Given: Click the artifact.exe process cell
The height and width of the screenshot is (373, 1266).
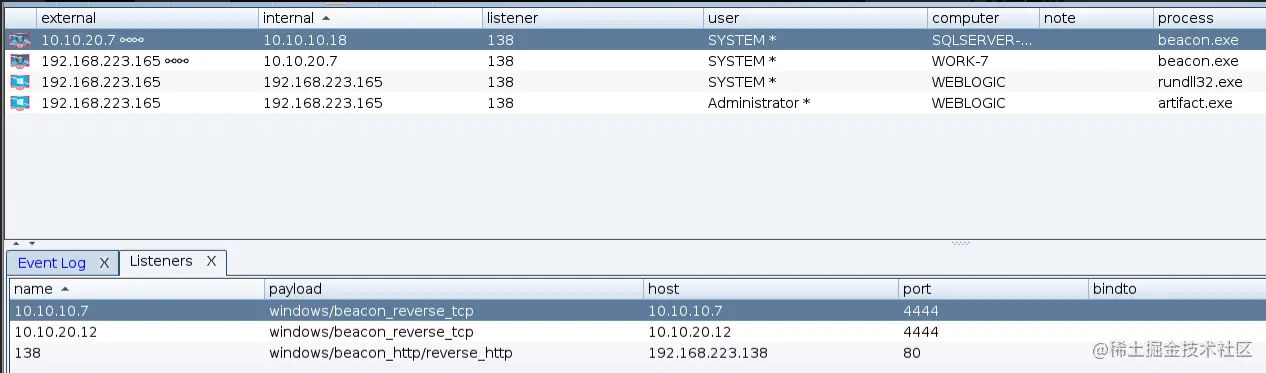Looking at the screenshot, I should (x=1195, y=103).
